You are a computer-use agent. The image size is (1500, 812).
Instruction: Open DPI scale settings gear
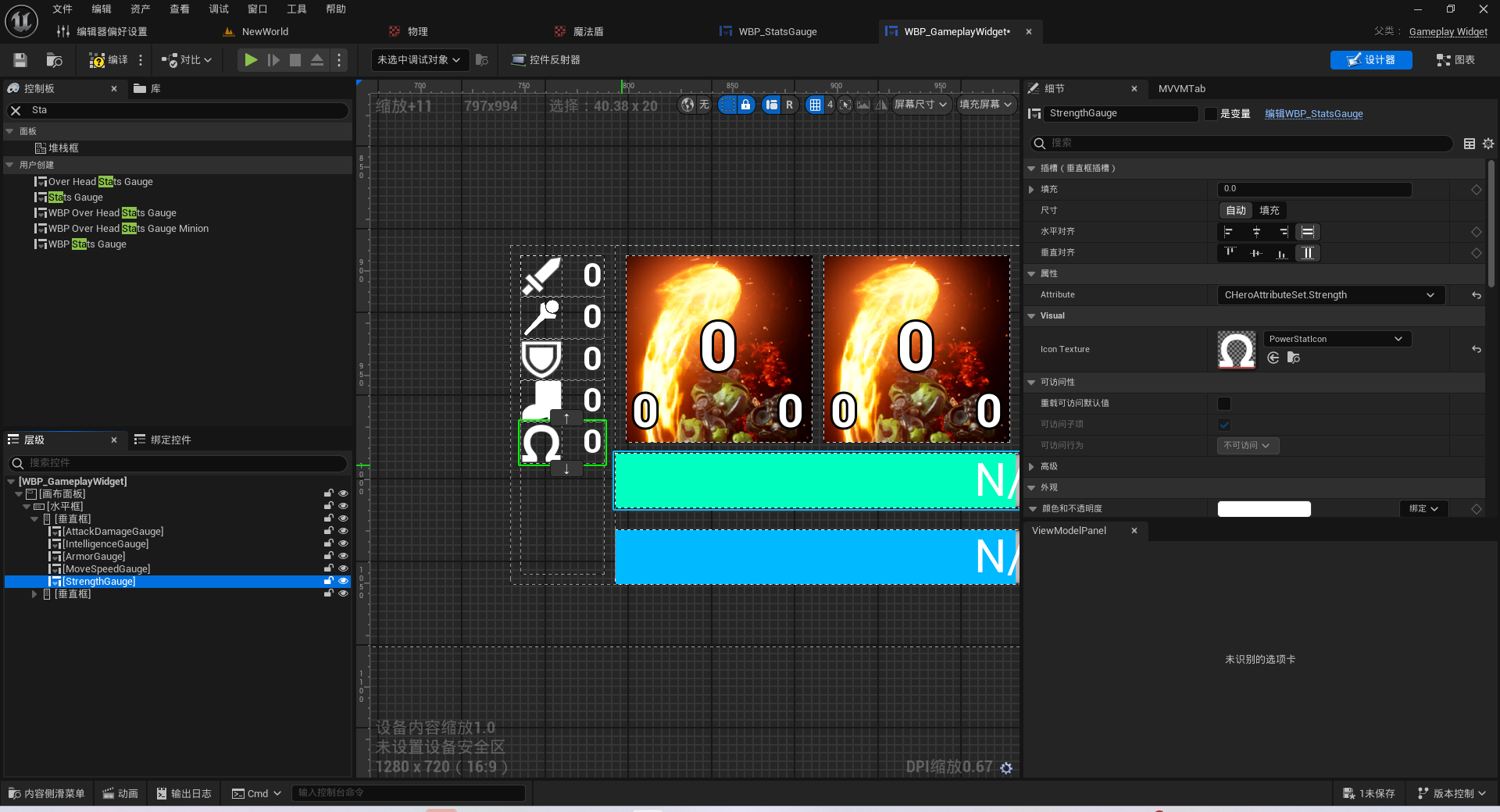1006,768
